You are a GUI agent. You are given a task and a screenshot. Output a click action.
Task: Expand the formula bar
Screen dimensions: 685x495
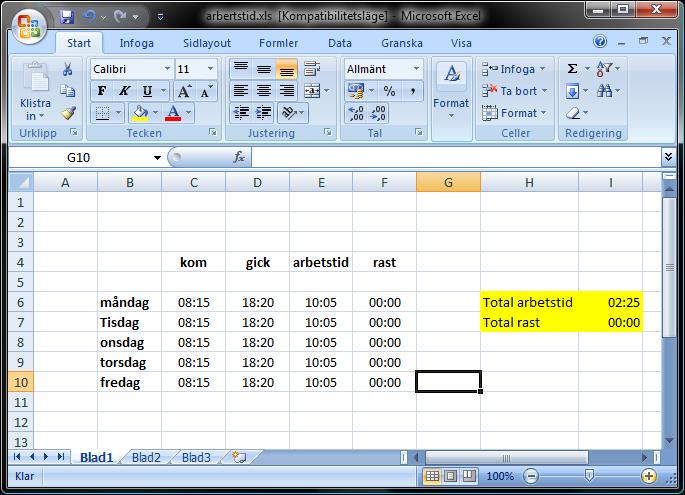tap(668, 157)
